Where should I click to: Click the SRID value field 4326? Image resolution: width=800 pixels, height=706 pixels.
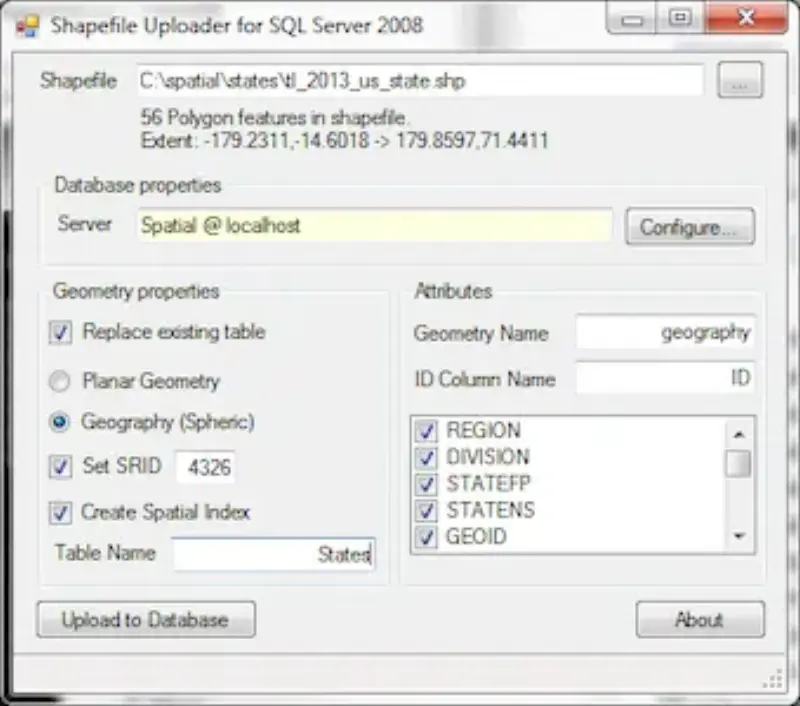pos(206,466)
